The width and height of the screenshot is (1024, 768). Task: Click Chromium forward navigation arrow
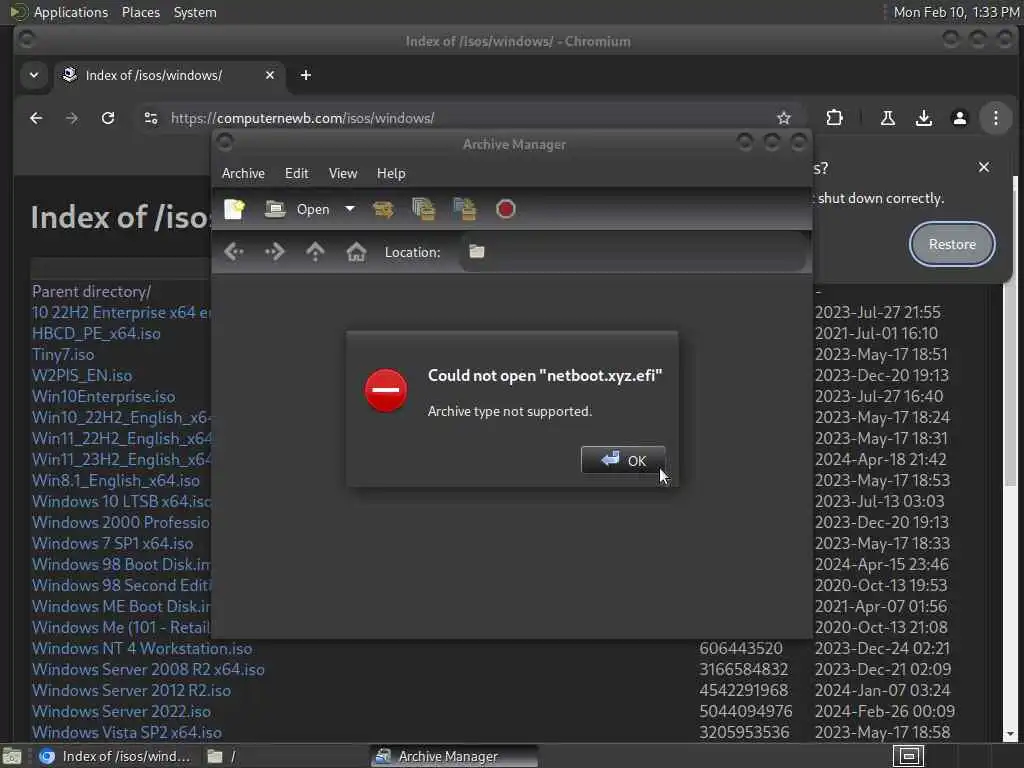[x=72, y=118]
